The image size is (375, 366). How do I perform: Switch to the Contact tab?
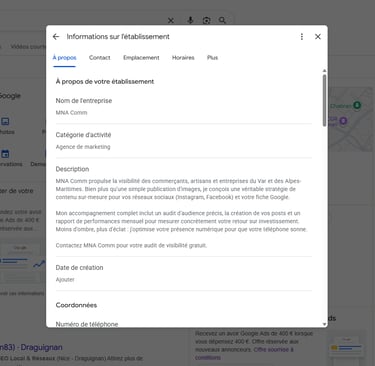[x=99, y=58]
